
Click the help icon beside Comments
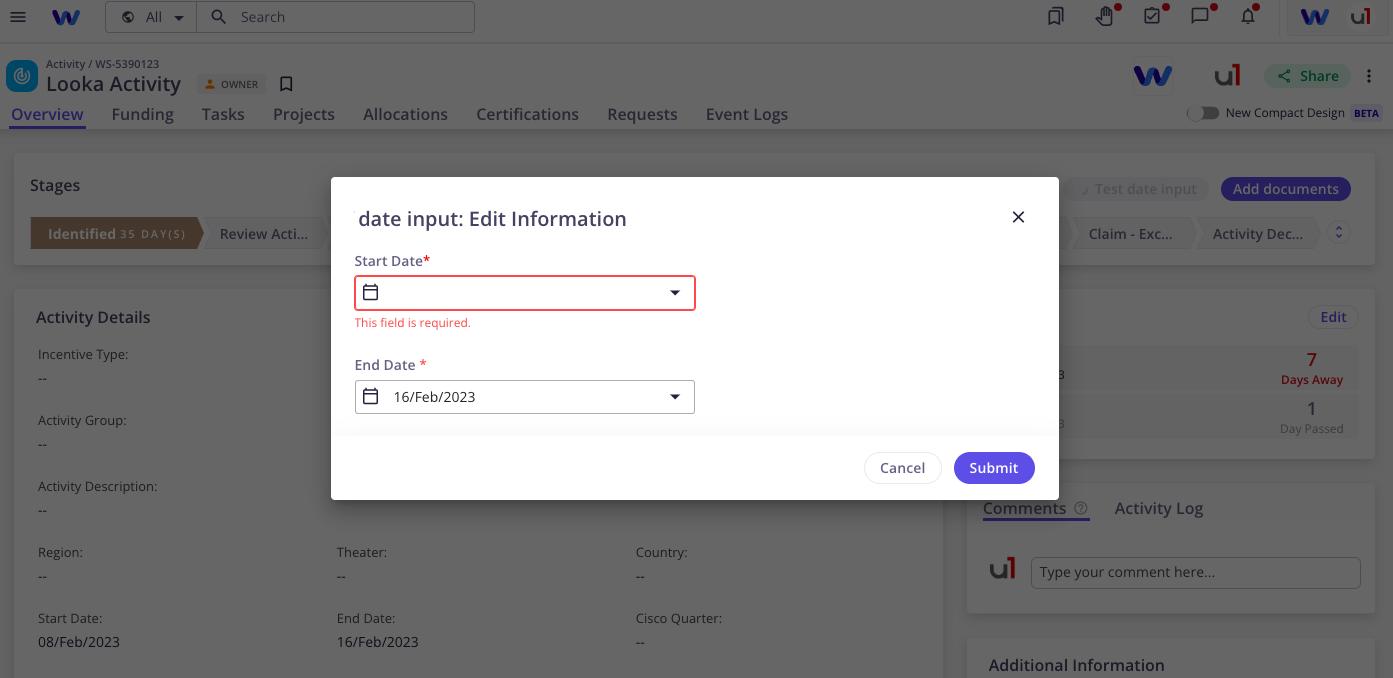pyautogui.click(x=1081, y=508)
